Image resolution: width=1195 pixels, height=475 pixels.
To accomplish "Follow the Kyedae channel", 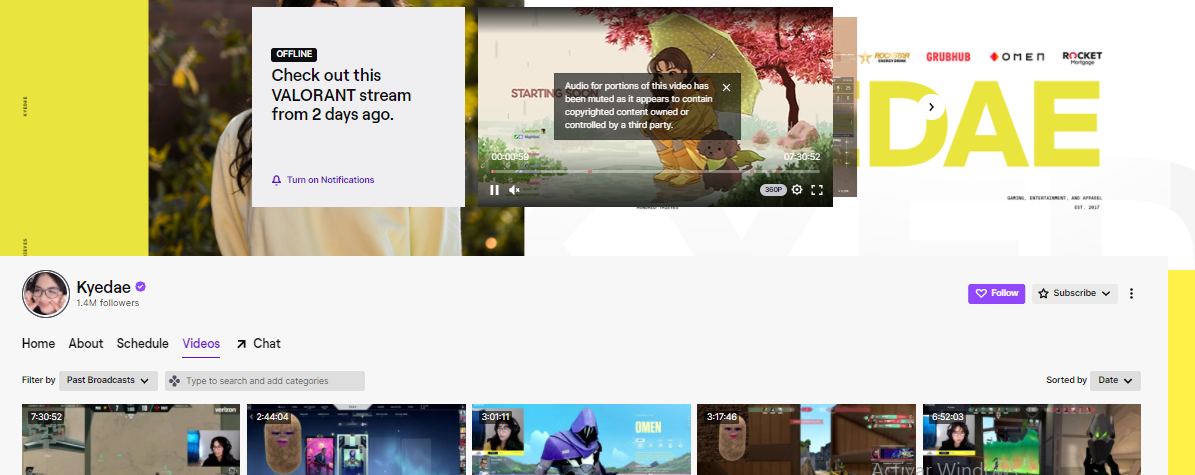I will (x=996, y=294).
